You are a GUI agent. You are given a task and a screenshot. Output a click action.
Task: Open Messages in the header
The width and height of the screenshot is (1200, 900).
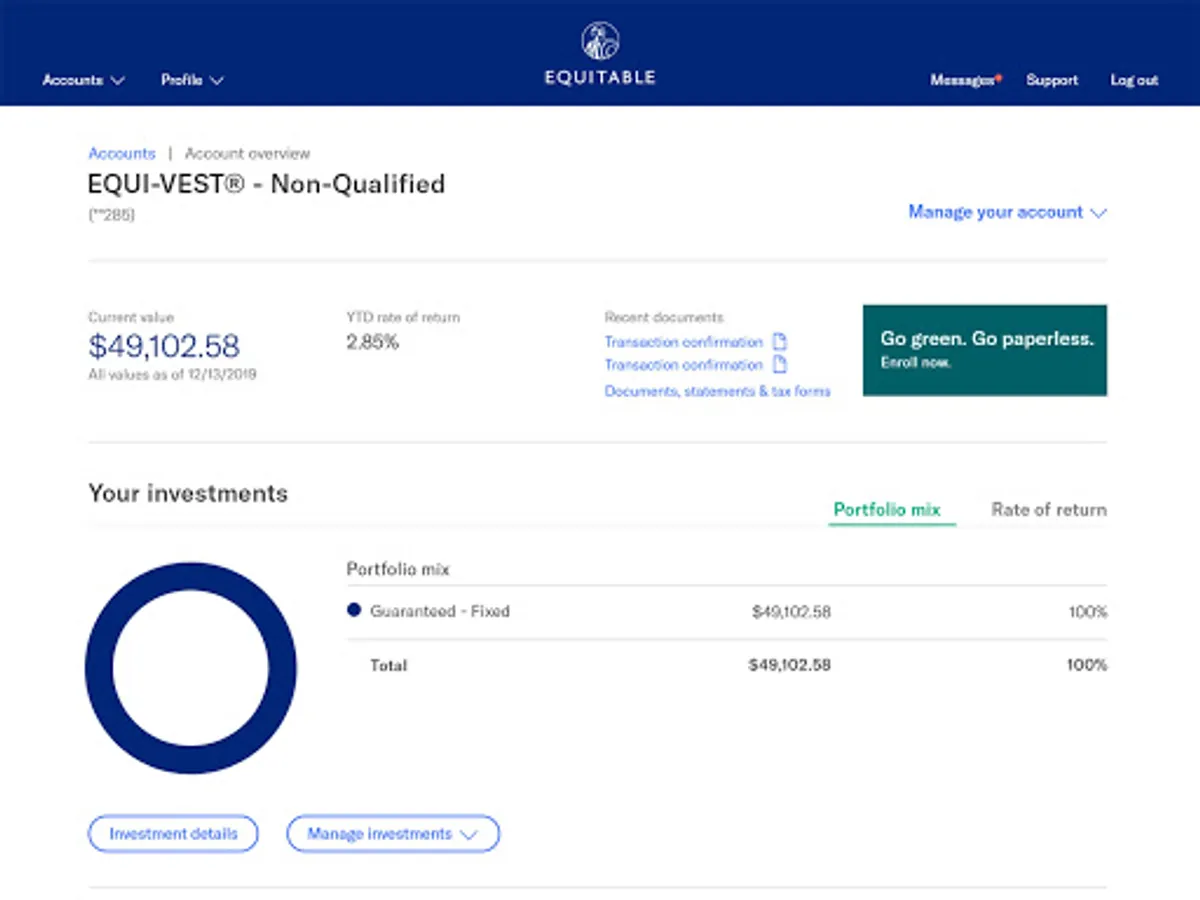coord(965,80)
